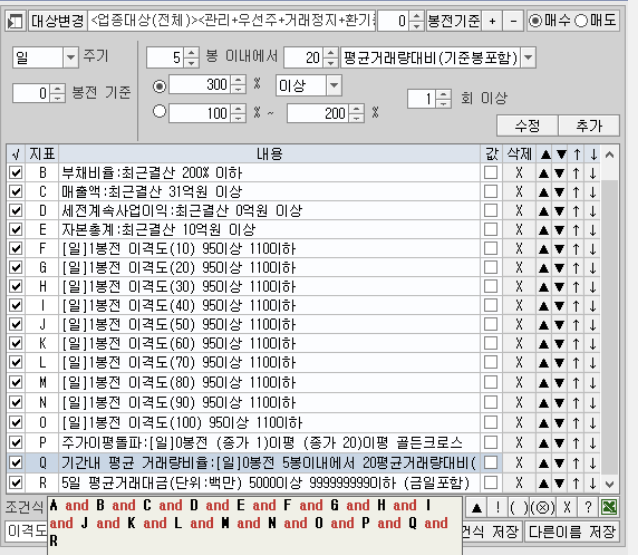Image resolution: width=638 pixels, height=555 pixels.
Task: Tick the 값 checkbox for row C
Action: (490, 192)
